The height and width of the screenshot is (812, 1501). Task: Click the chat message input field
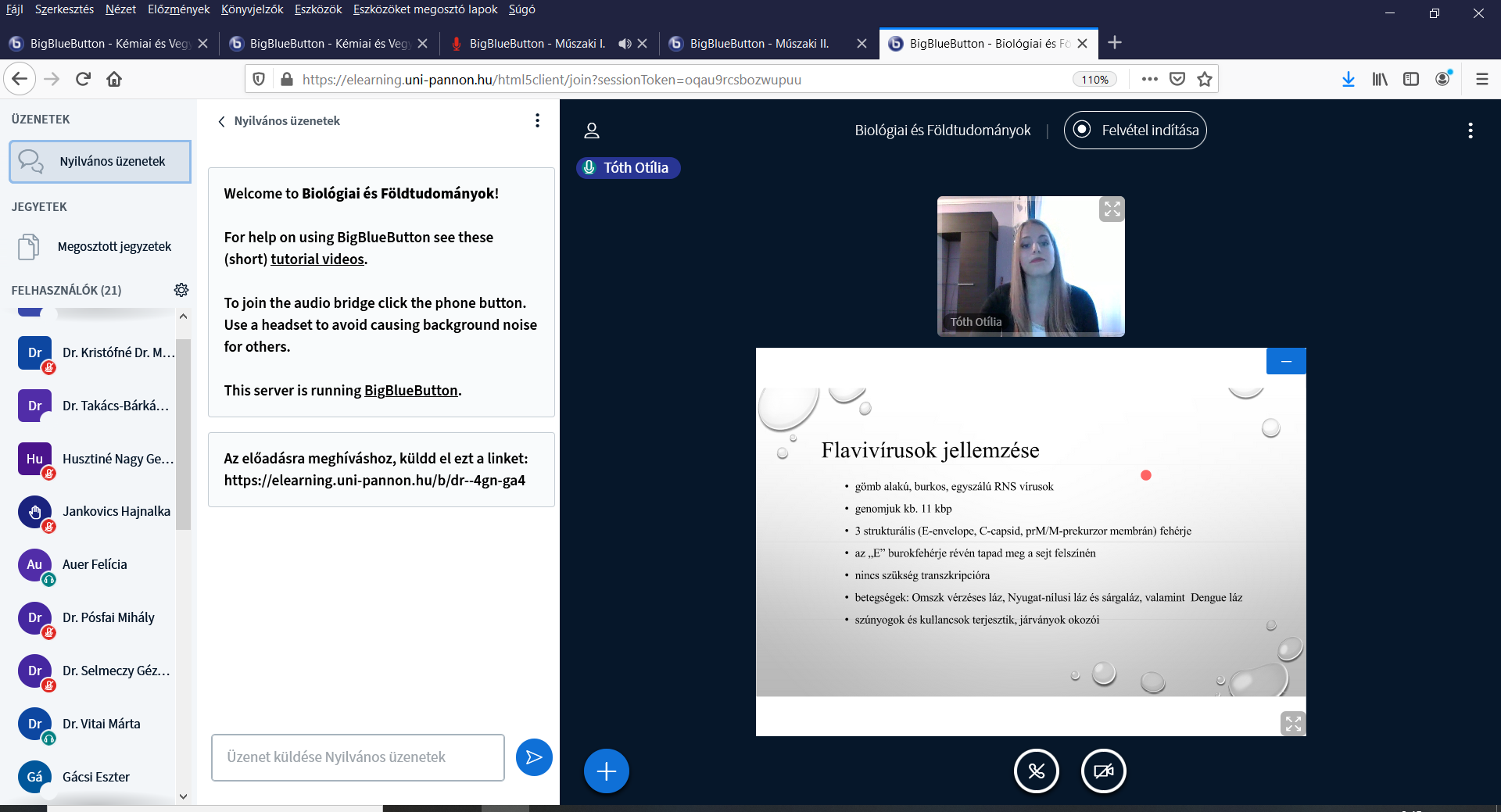tap(357, 757)
